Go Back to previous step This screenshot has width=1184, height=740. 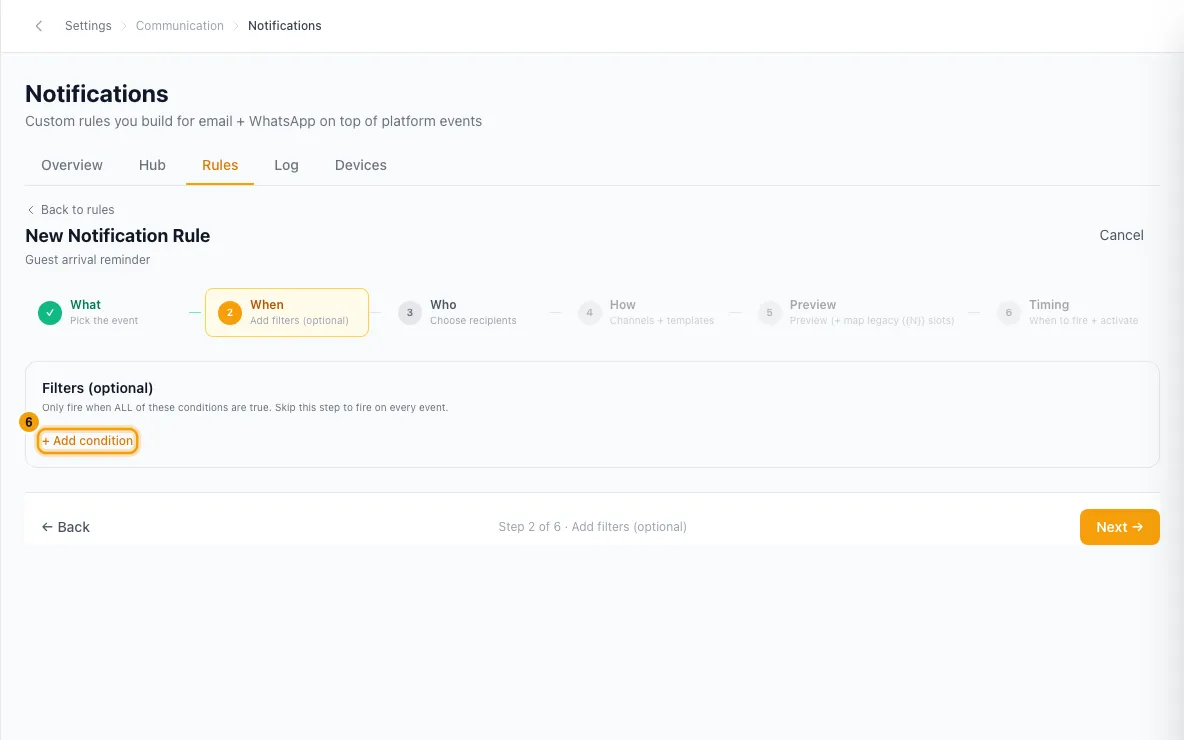coord(66,527)
